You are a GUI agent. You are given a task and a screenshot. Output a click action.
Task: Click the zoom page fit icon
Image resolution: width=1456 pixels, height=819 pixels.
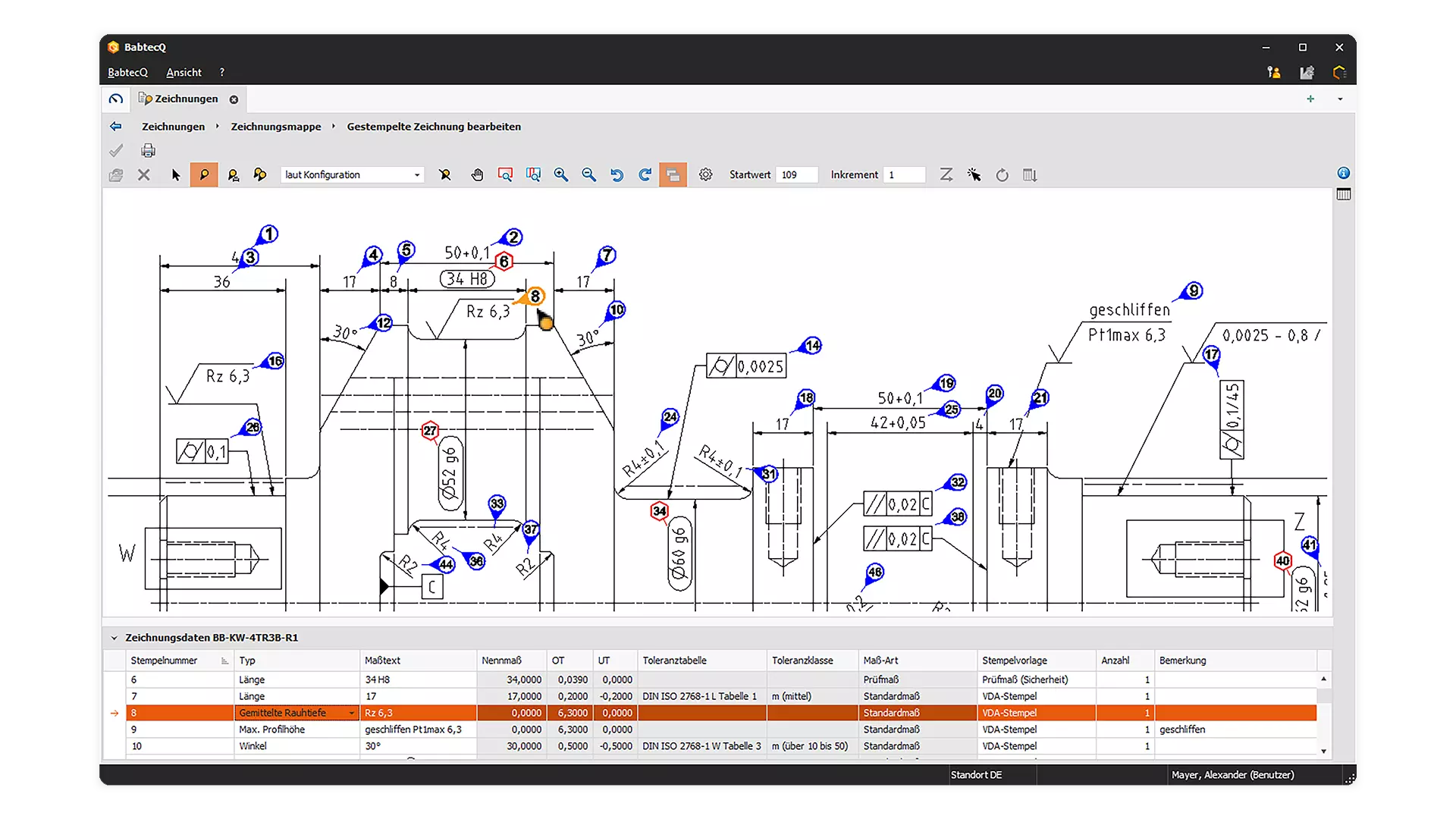(533, 175)
